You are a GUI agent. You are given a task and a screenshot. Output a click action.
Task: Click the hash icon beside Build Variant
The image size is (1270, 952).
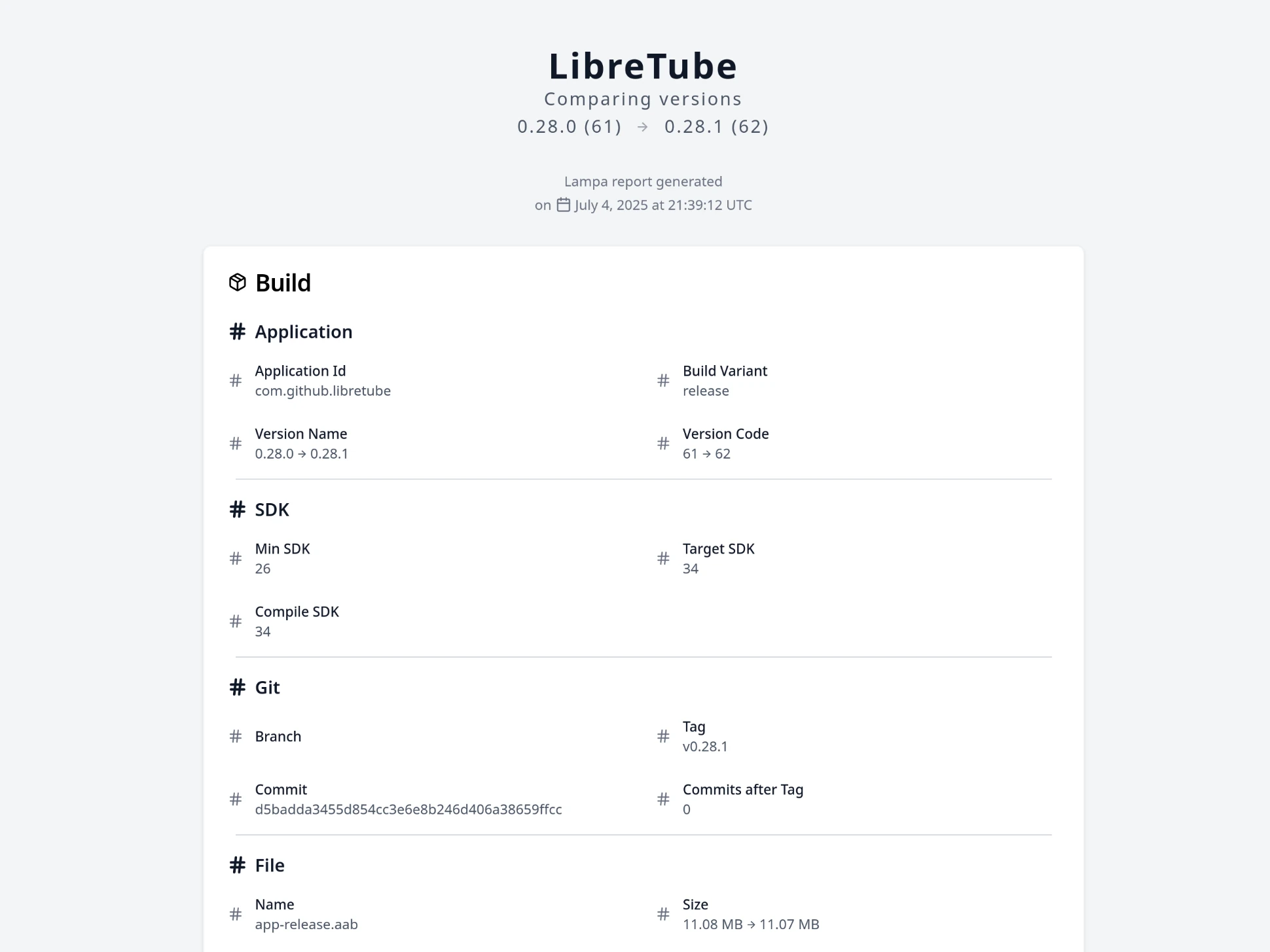(663, 381)
